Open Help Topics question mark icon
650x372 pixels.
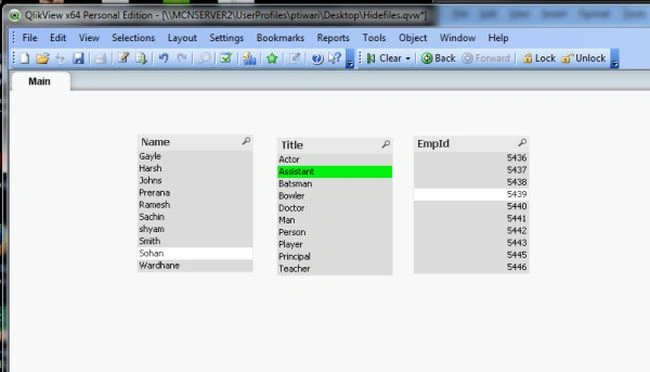(317, 58)
